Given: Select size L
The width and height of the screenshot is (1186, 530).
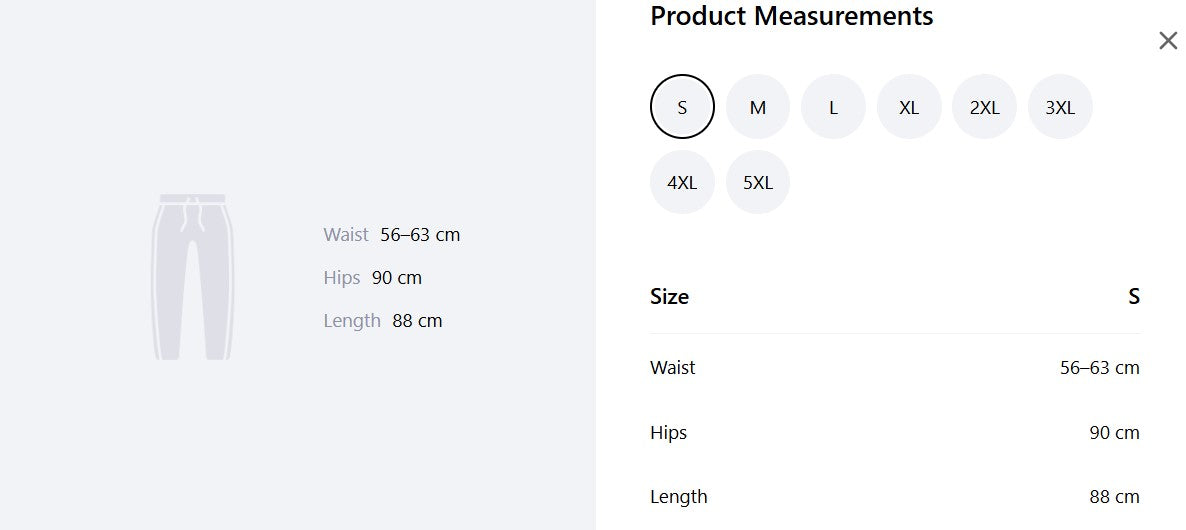Looking at the screenshot, I should (834, 107).
